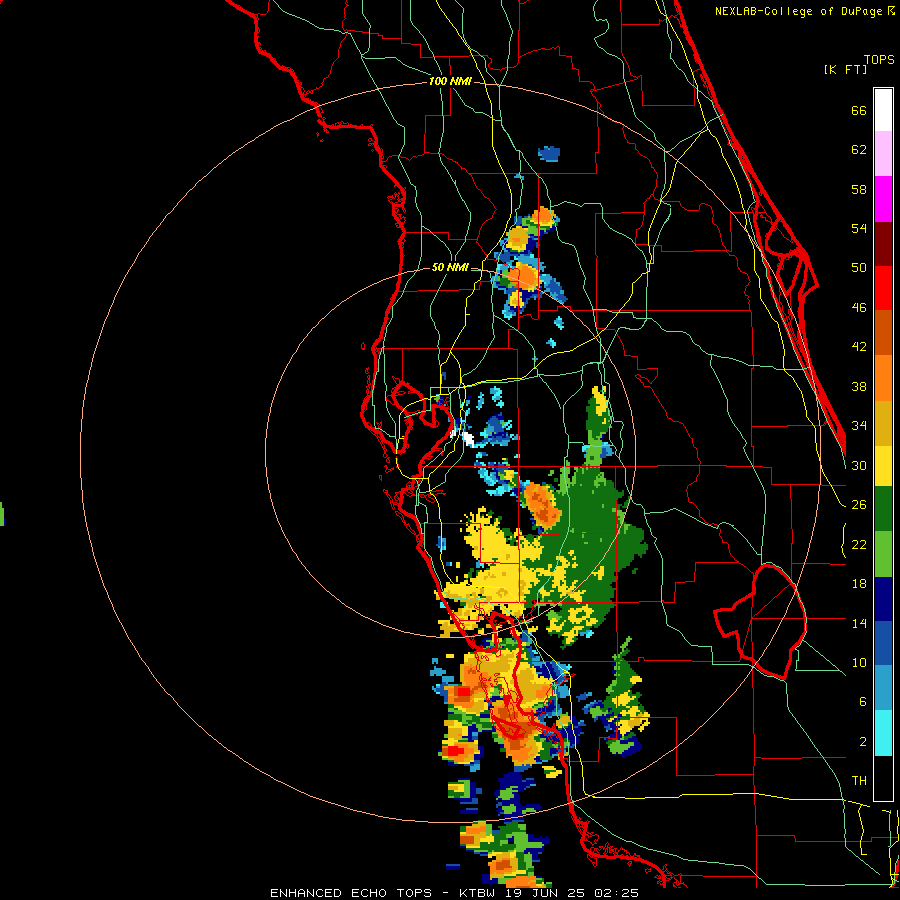
Task: Click the 50 NMI range ring label
Action: pos(450,267)
